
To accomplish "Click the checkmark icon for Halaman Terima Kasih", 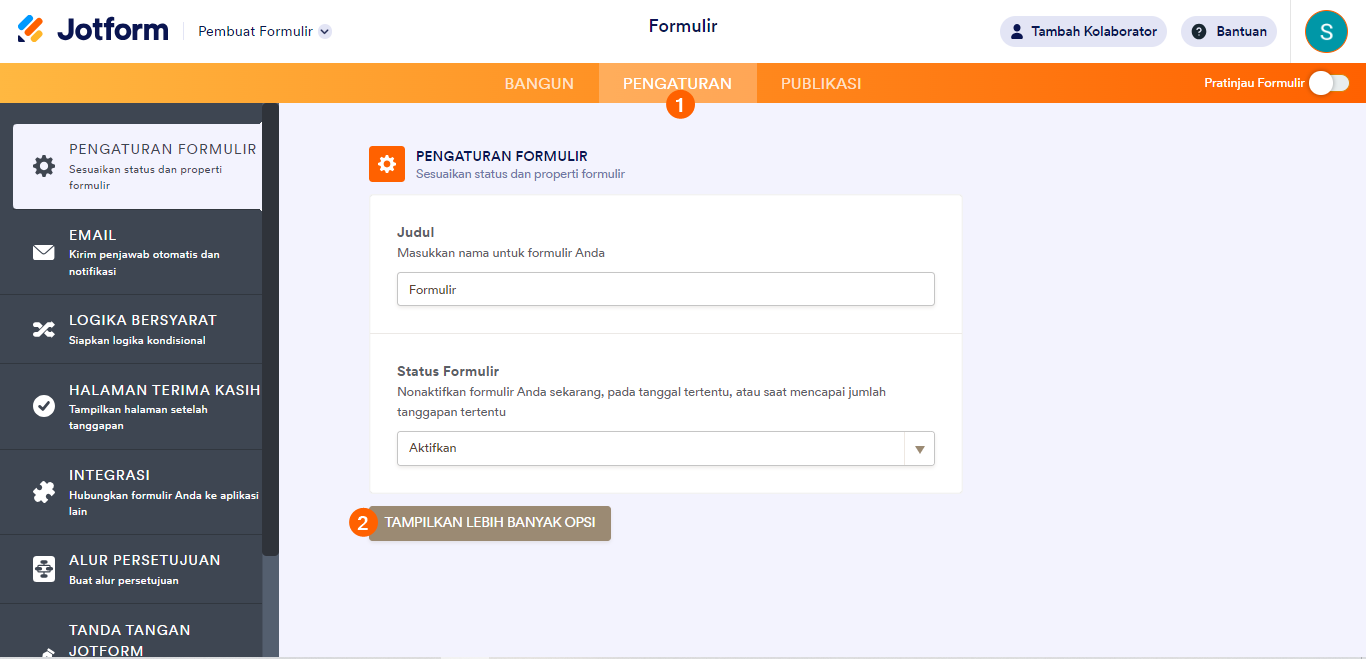I will [x=44, y=406].
